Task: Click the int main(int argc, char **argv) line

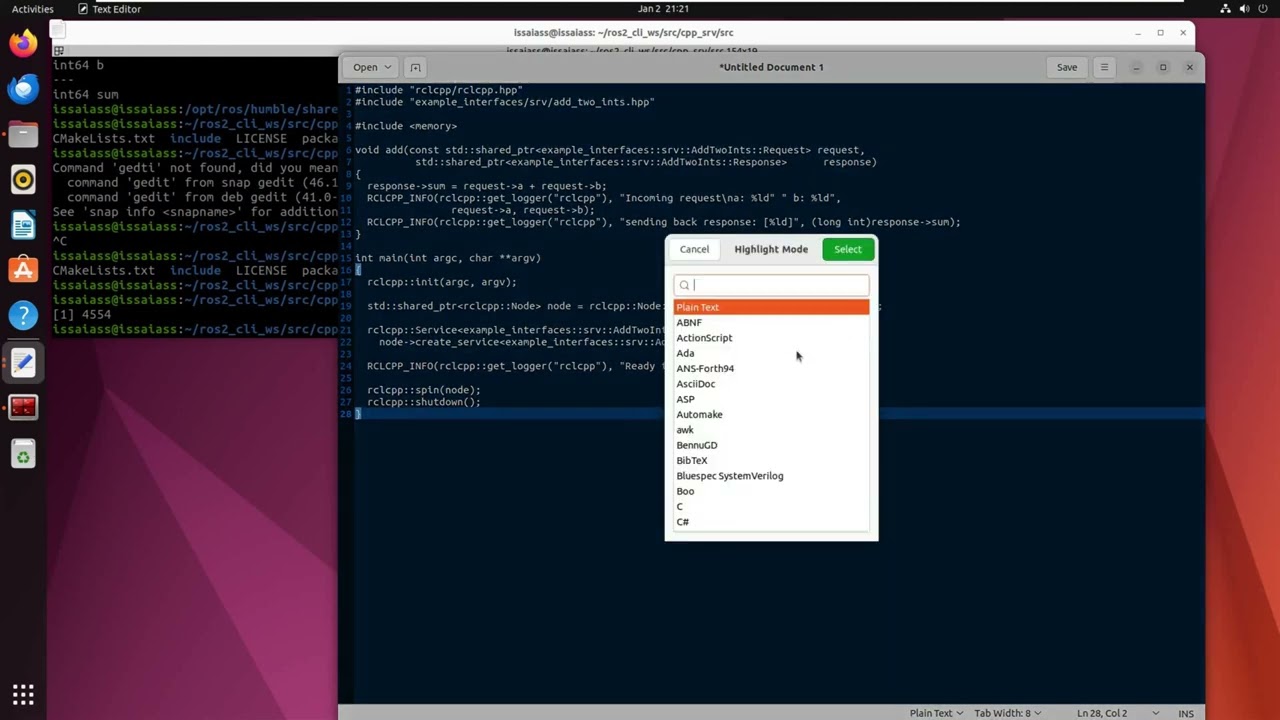Action: pyautogui.click(x=448, y=258)
